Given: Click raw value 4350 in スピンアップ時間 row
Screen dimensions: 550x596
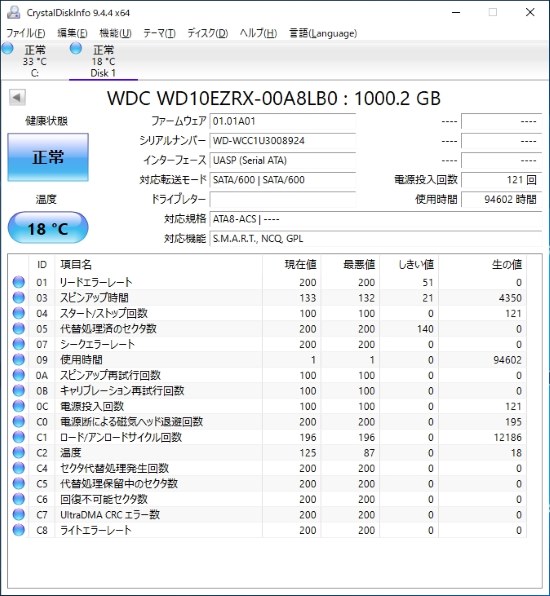Looking at the screenshot, I should 510,298.
